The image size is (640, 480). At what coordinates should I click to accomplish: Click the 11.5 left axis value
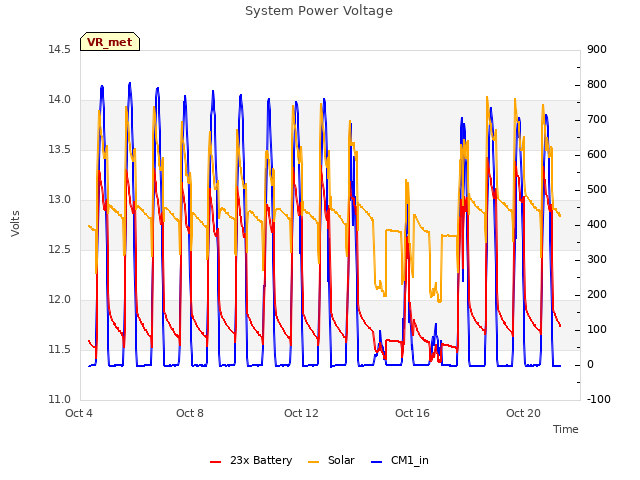pos(60,350)
